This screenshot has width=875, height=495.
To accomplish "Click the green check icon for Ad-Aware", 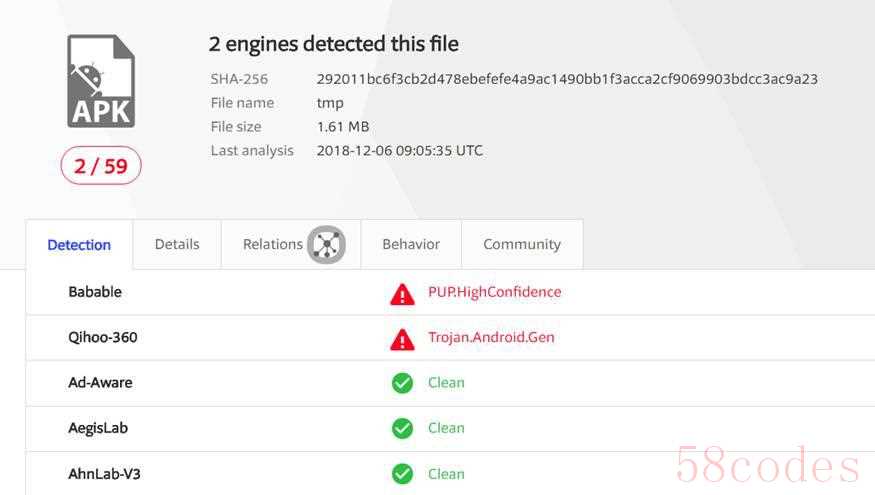I will point(402,383).
